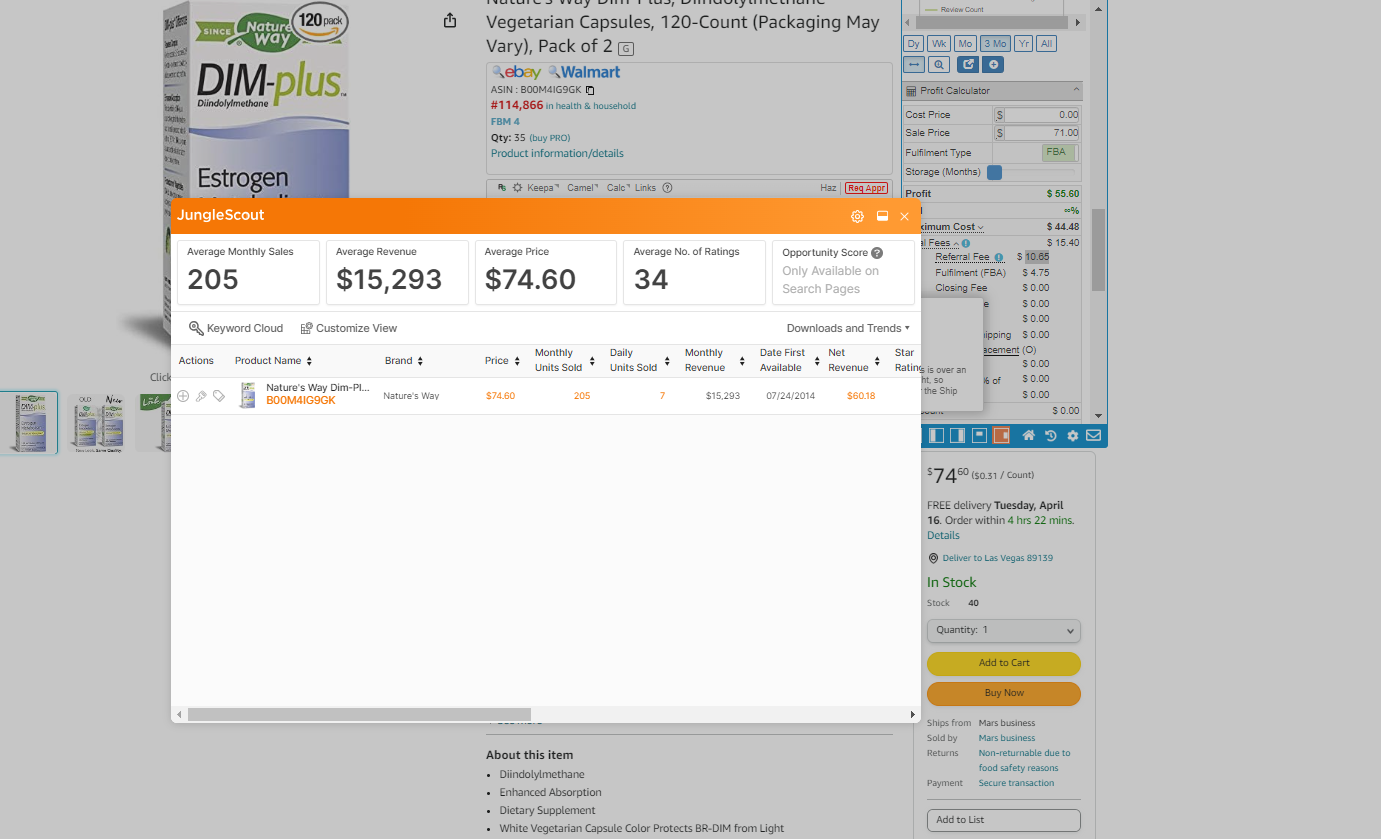1381x839 pixels.
Task: Click Referral Fee info icon
Action: [x=998, y=257]
